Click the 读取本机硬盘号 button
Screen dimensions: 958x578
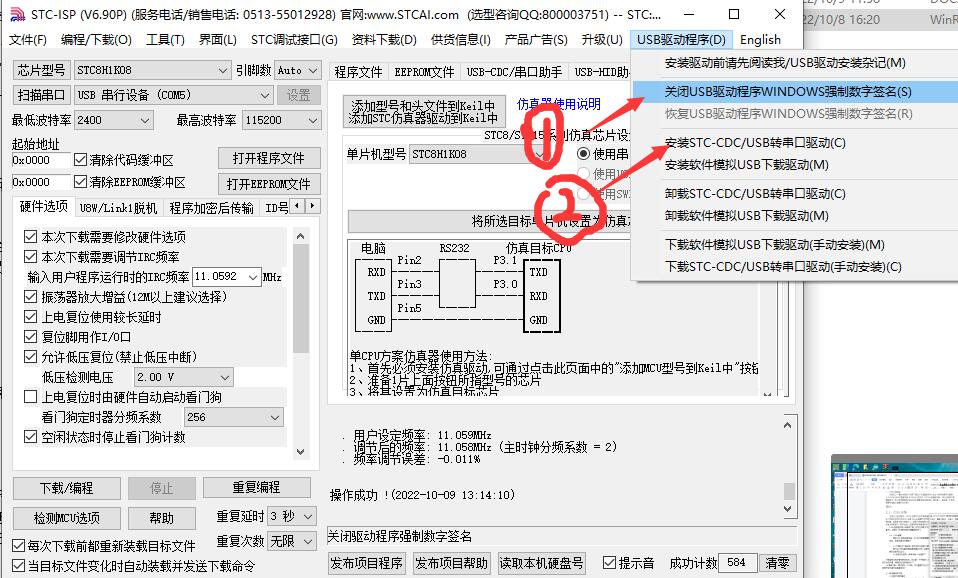tap(541, 563)
